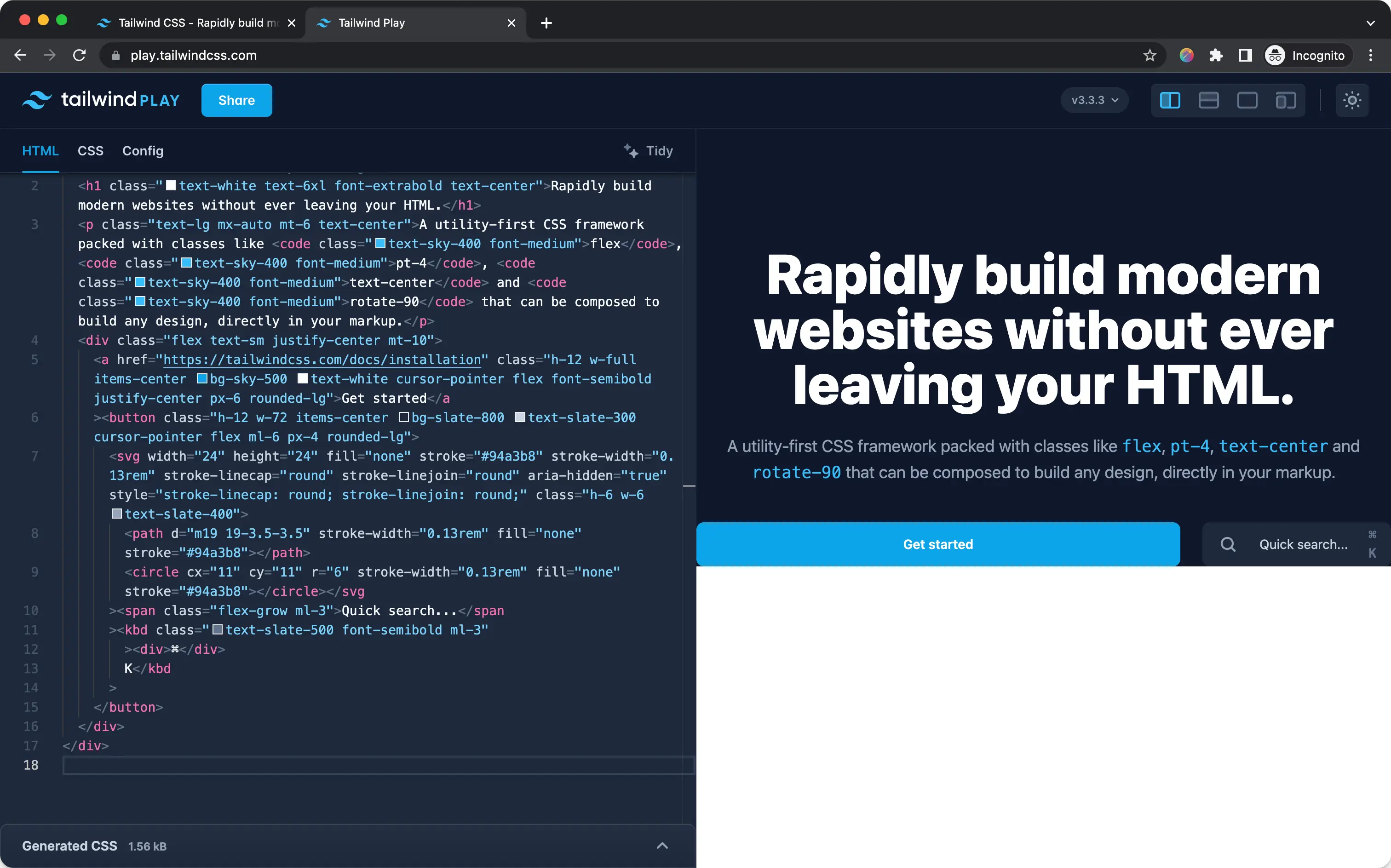1391x868 pixels.
Task: Switch to the Tailwind CSS - Rapidly build tab
Action: pyautogui.click(x=199, y=23)
